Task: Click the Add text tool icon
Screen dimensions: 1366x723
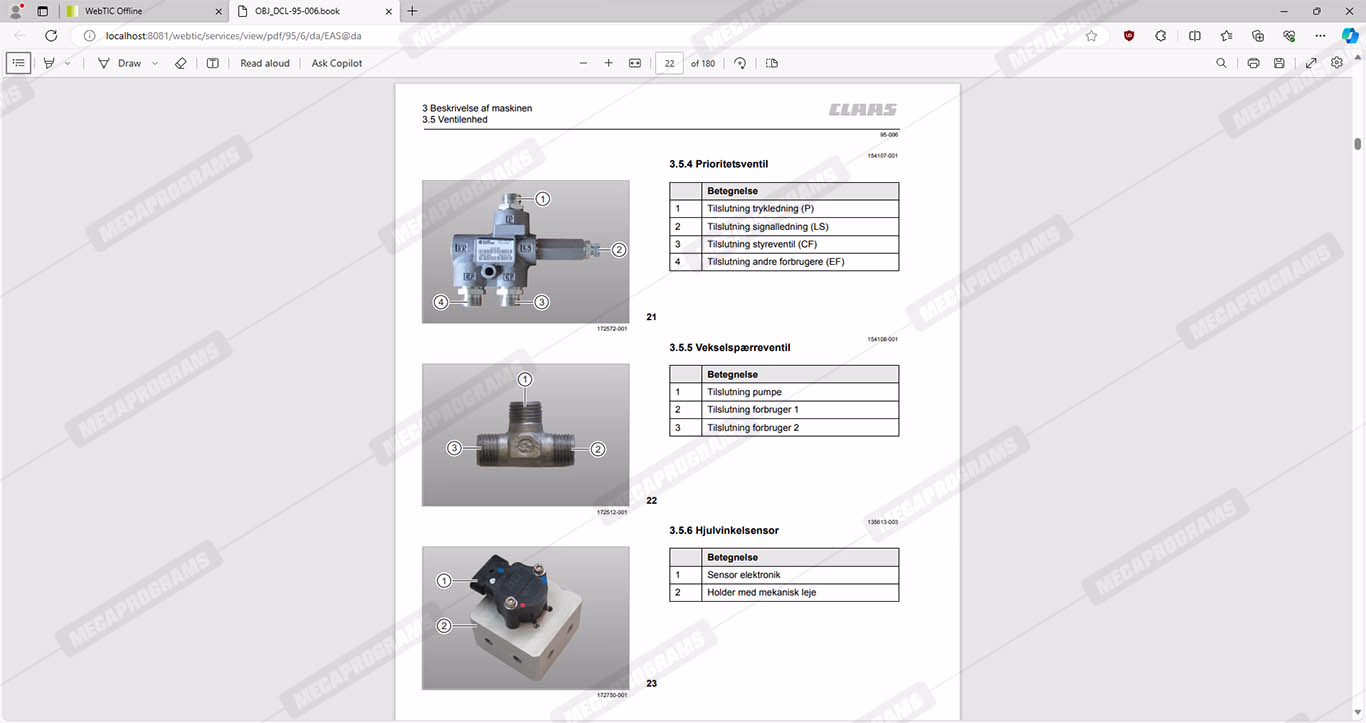Action: pos(213,63)
